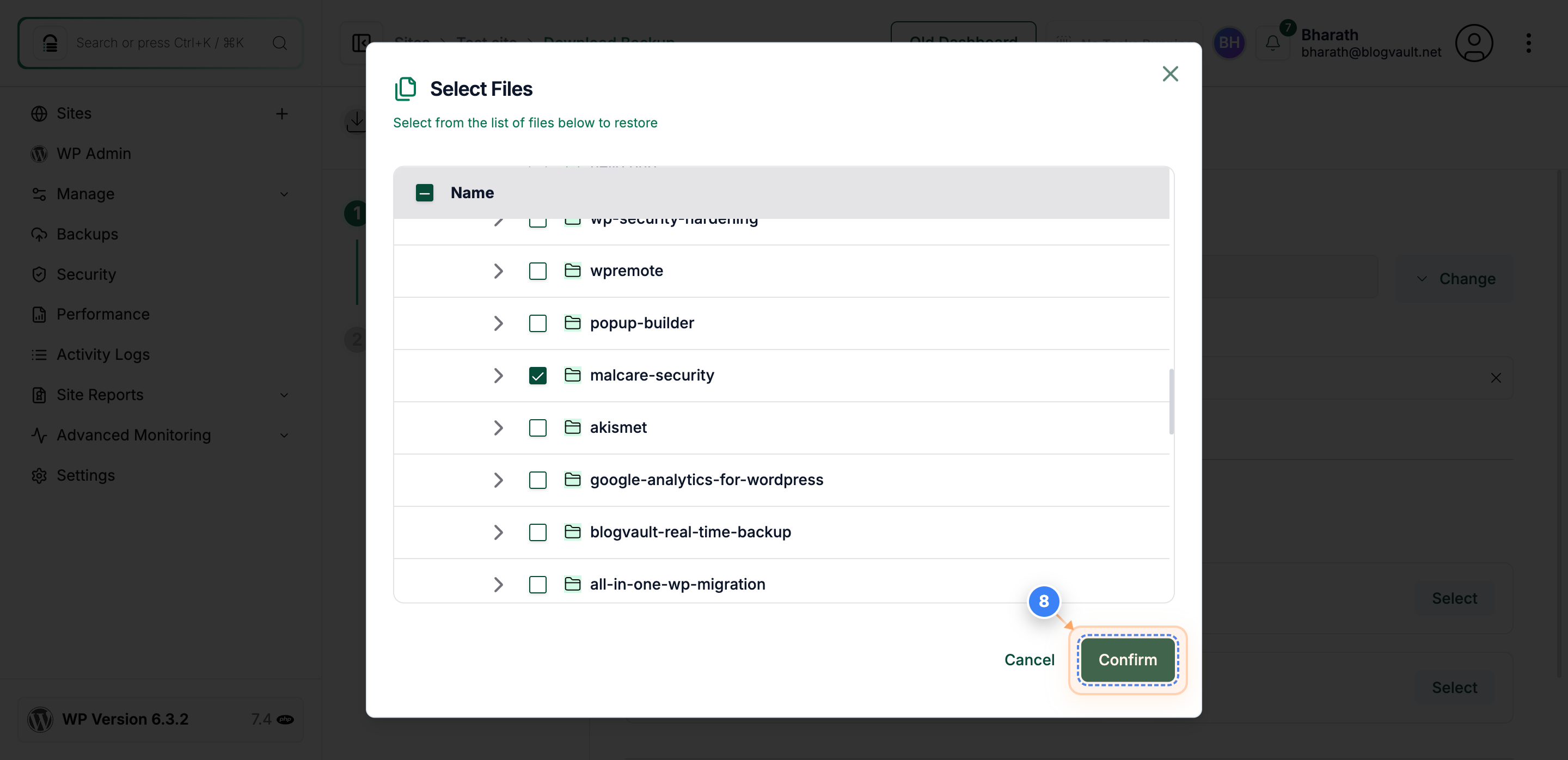Expand the akismet folder
Viewport: 1568px width, 760px height.
[x=499, y=428]
